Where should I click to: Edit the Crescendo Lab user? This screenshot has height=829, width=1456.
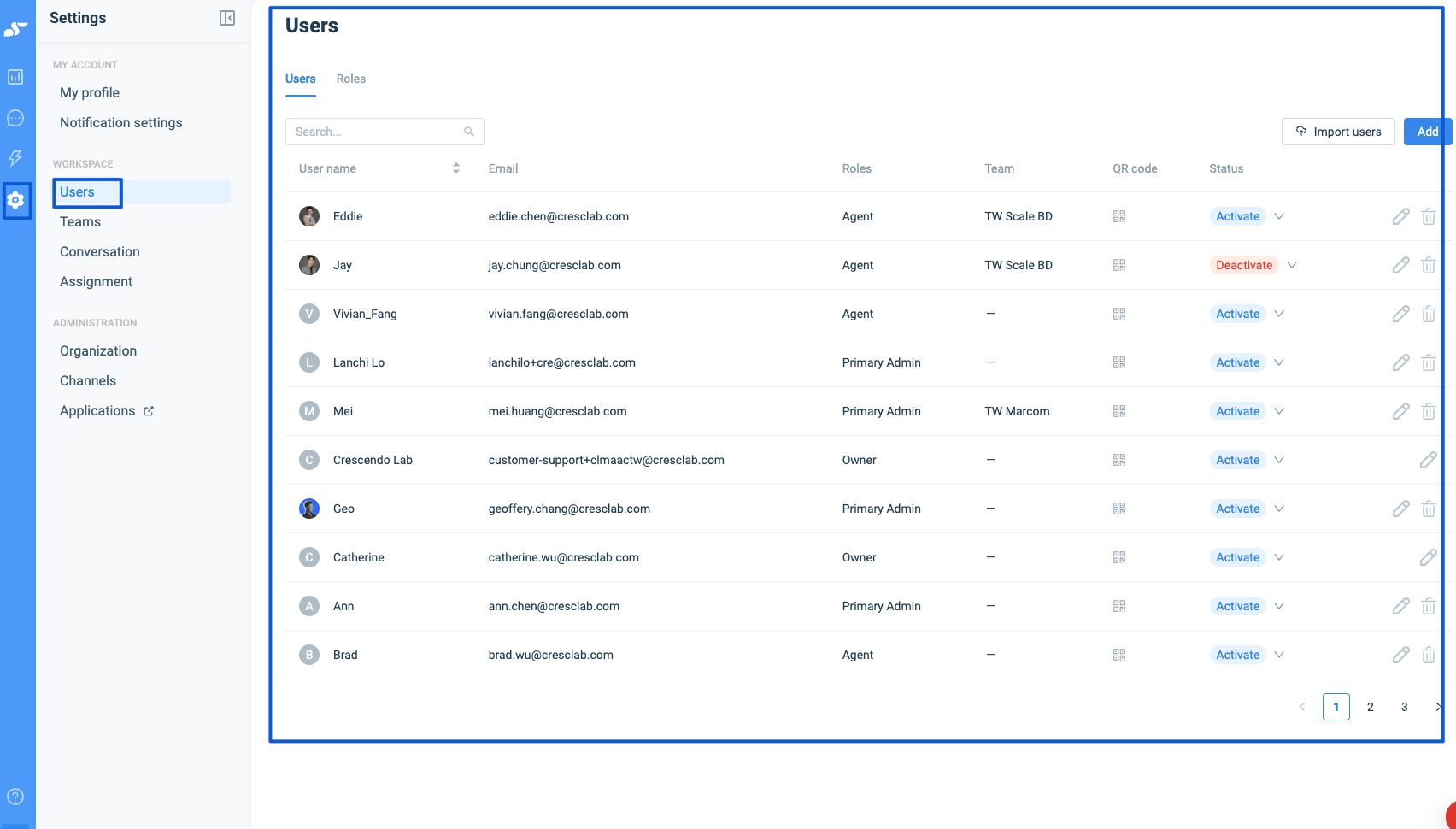tap(1428, 460)
